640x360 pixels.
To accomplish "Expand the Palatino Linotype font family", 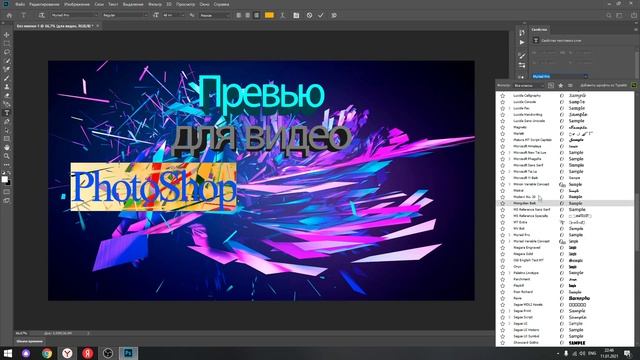I will [x=509, y=273].
